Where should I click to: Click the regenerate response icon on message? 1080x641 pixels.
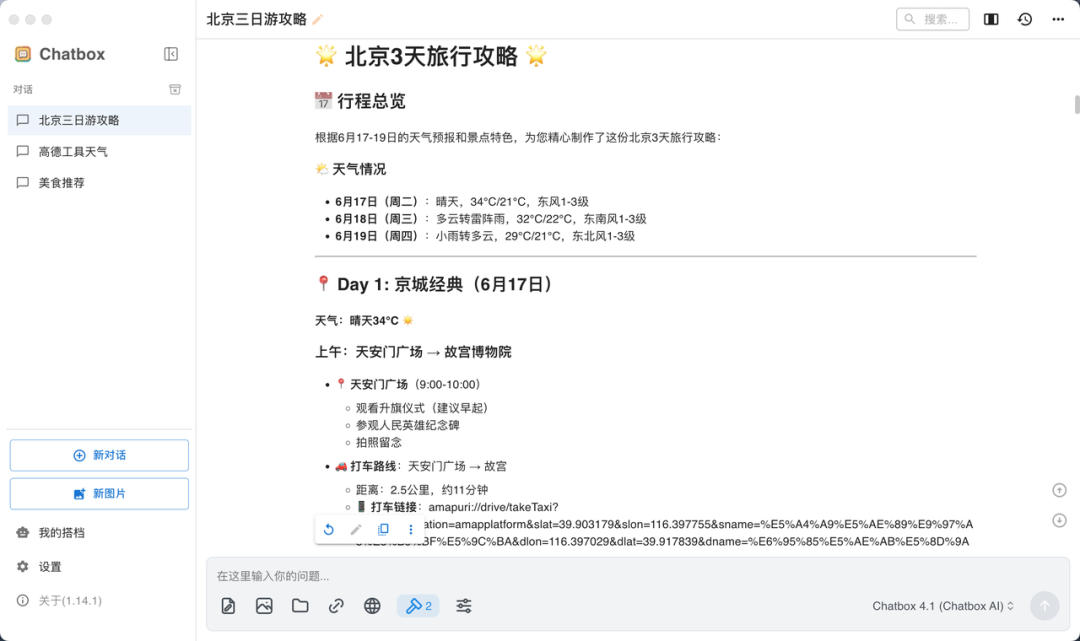[x=329, y=528]
